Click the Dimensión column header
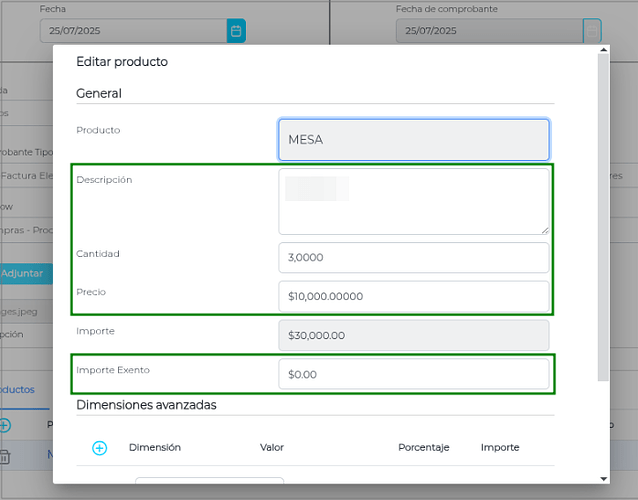Screen dimensions: 638x500 pyautogui.click(x=155, y=447)
